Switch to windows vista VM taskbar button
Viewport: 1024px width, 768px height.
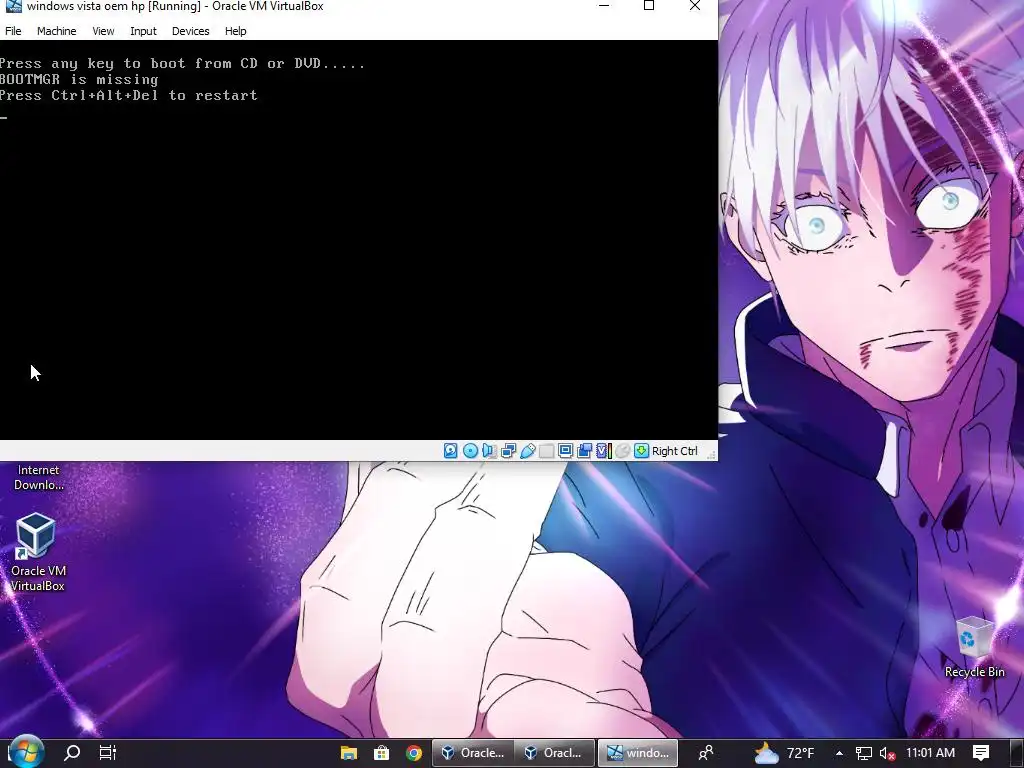pos(638,753)
